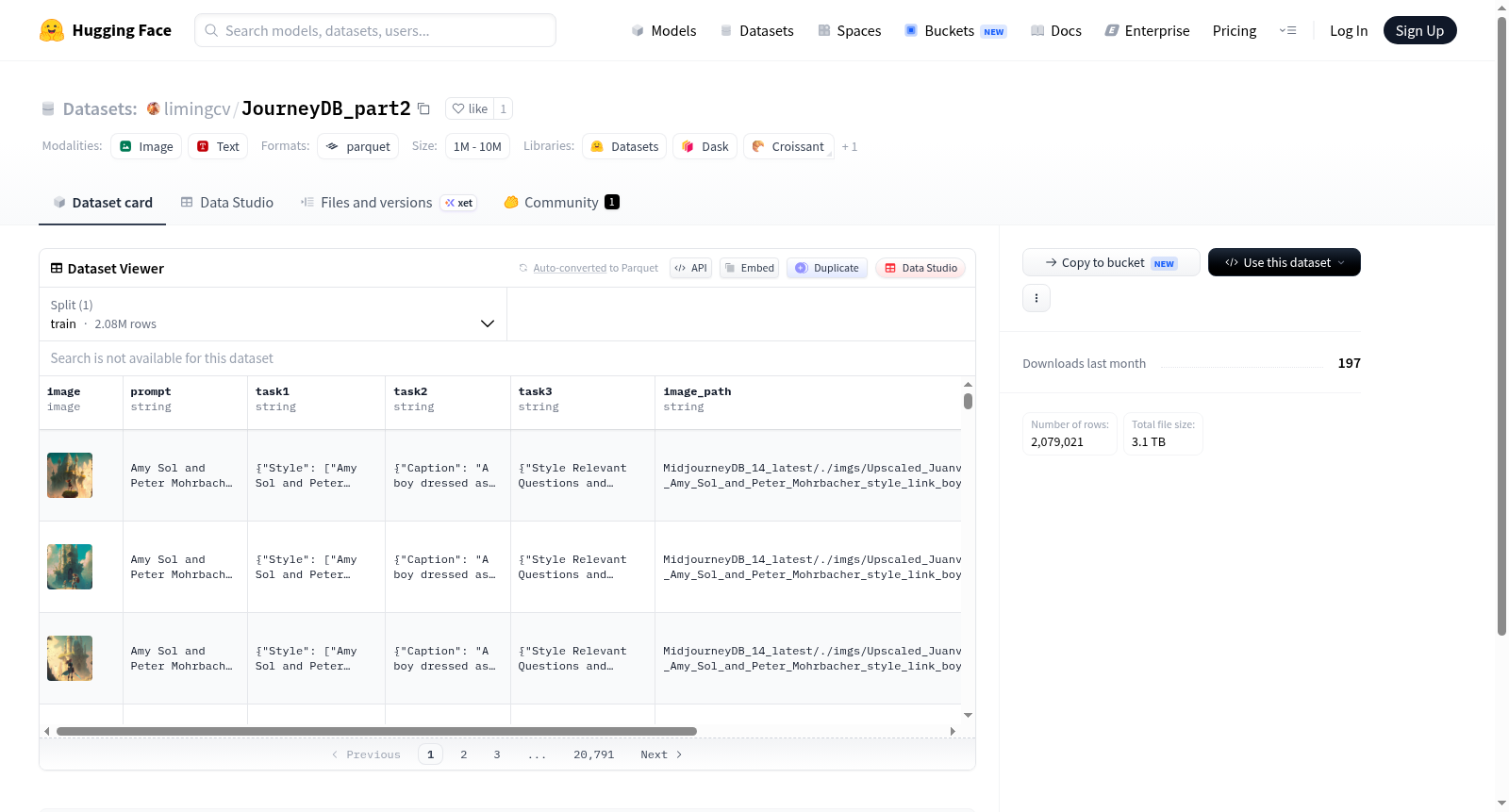Open Data Studio from viewer header

[920, 268]
